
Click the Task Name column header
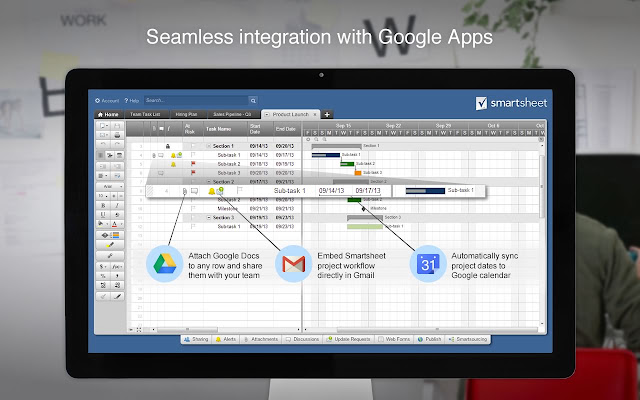(x=225, y=129)
